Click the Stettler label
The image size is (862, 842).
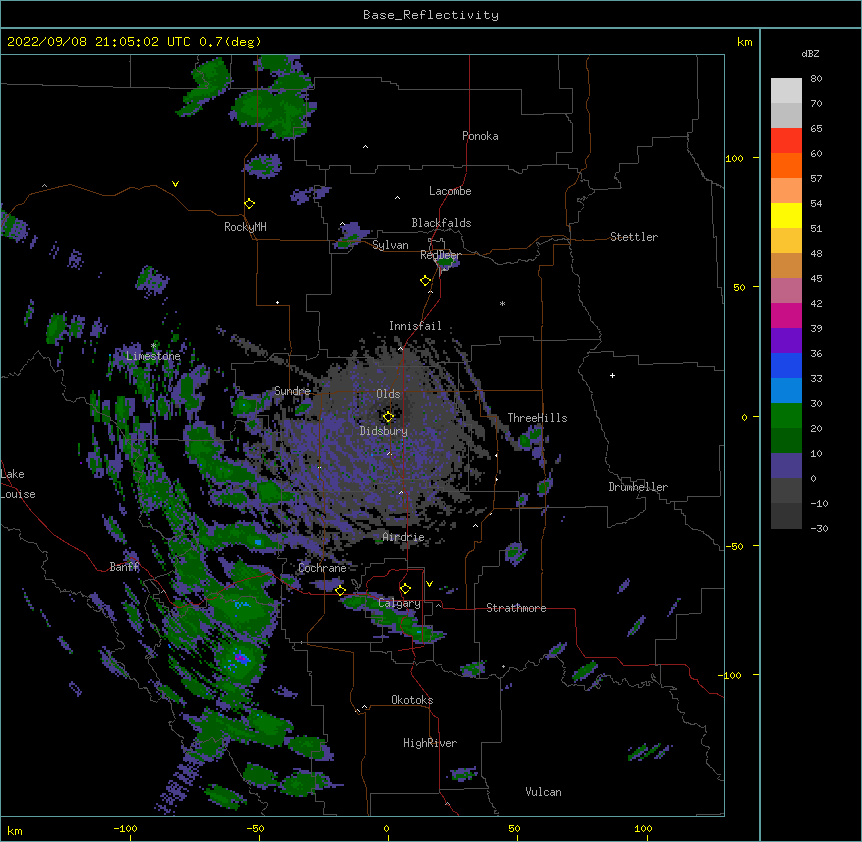click(x=634, y=237)
